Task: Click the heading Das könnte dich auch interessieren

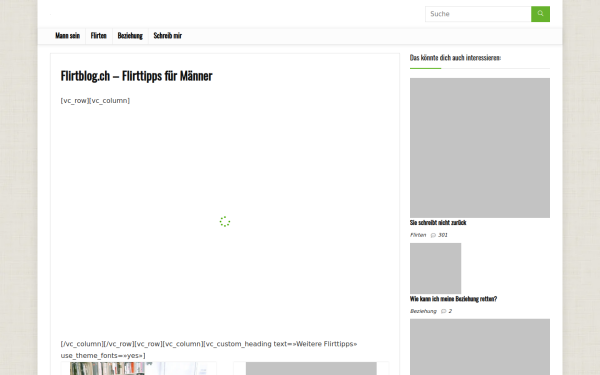Action: pyautogui.click(x=455, y=58)
